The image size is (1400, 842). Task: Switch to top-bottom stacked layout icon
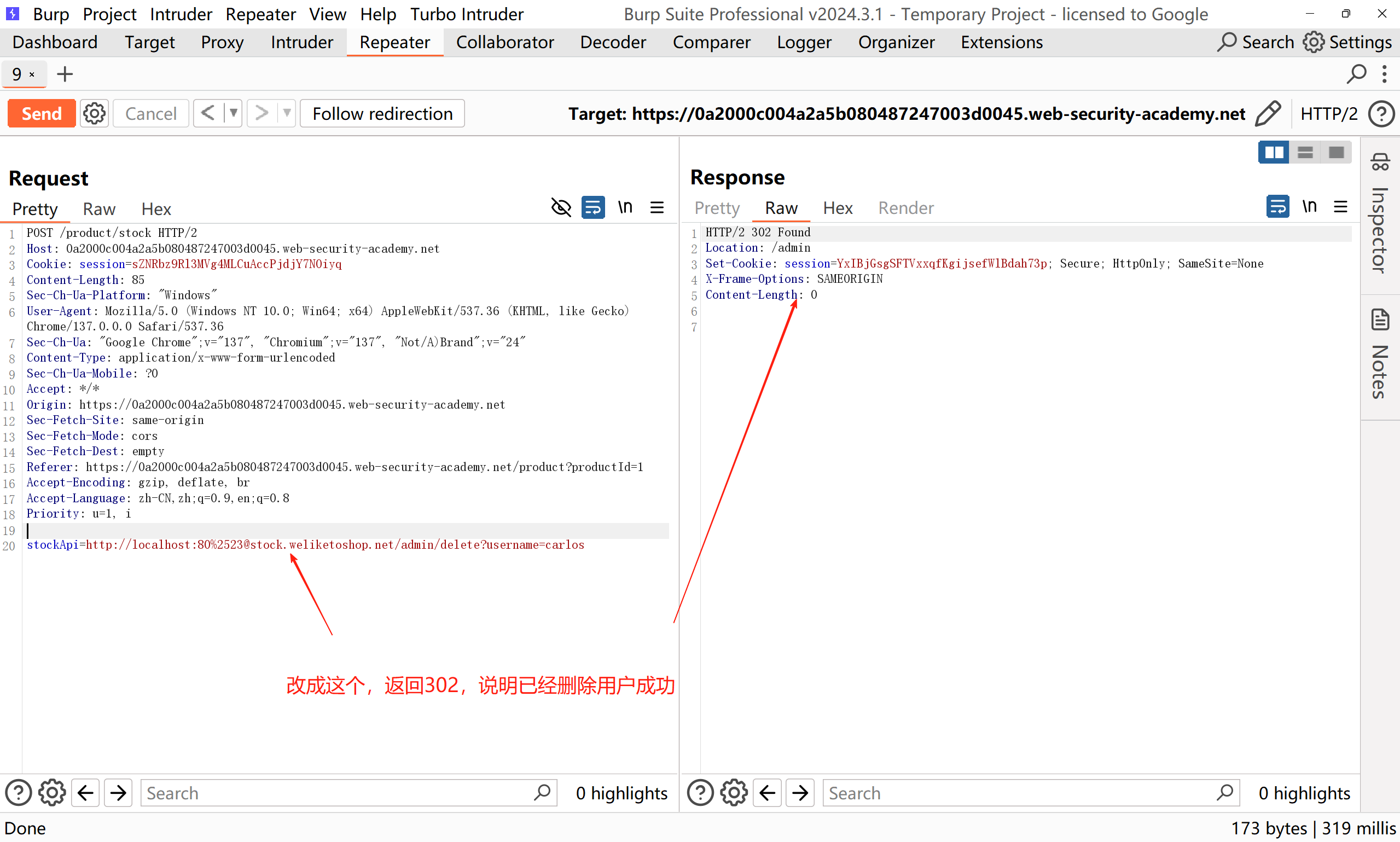tap(1305, 153)
